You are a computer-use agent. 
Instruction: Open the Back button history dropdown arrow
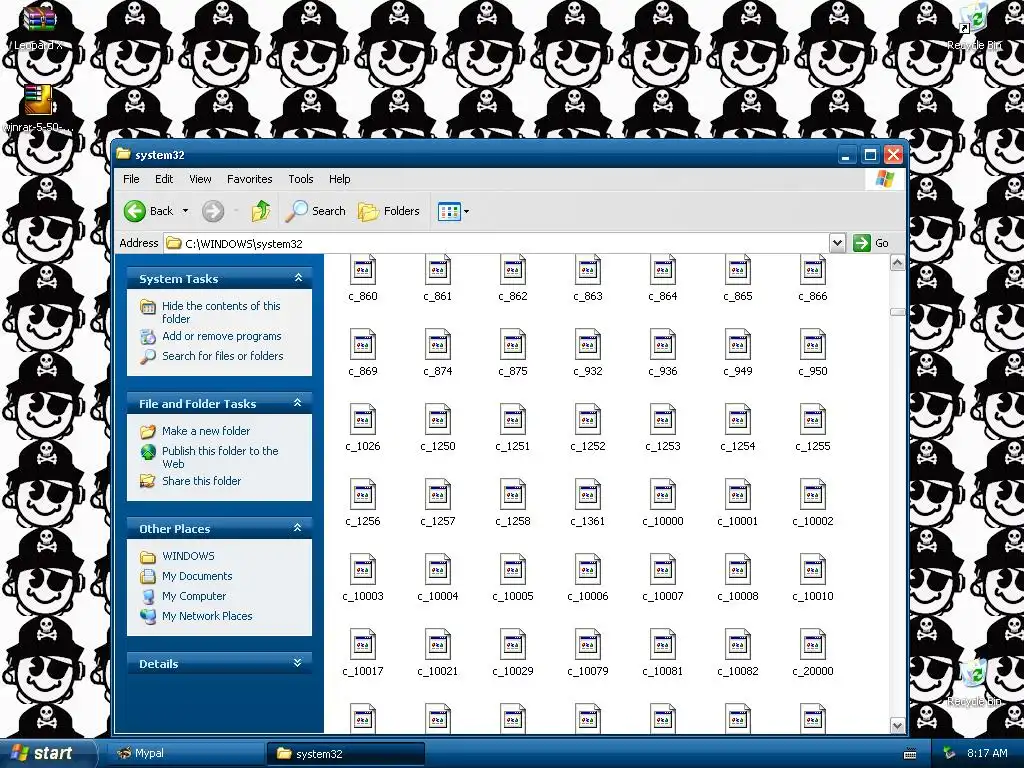coord(185,211)
